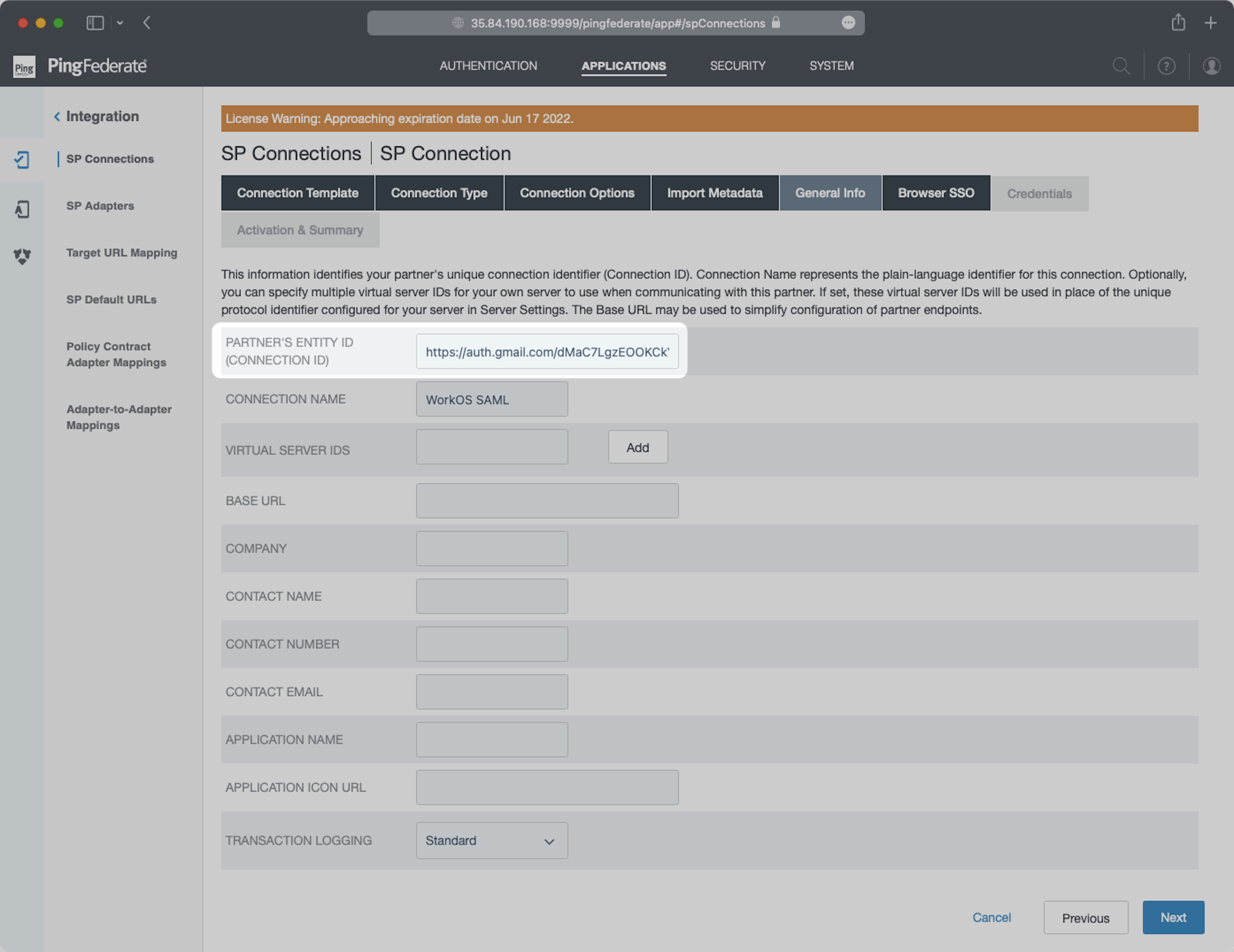The height and width of the screenshot is (952, 1234).
Task: Click the Target URL Mapping handshake icon
Action: click(22, 256)
